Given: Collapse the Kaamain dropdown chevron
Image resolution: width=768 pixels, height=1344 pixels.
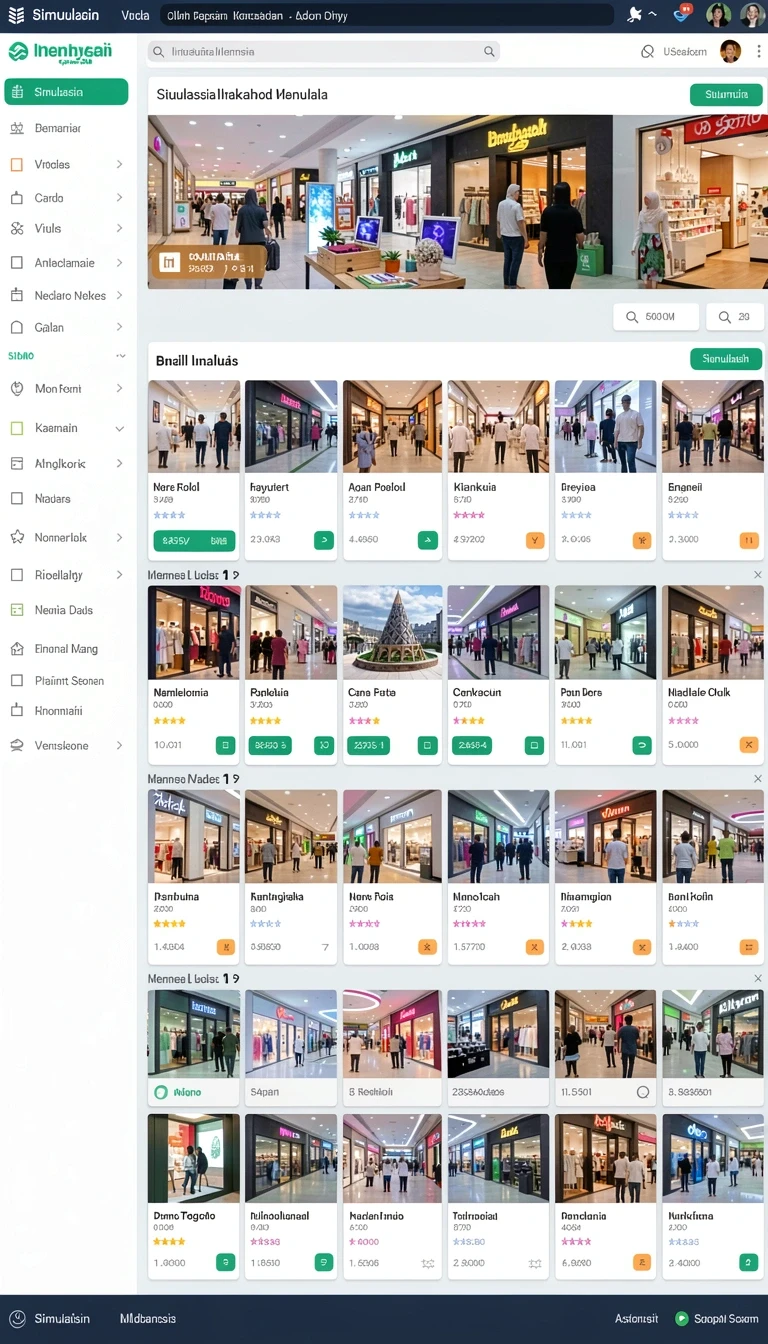Looking at the screenshot, I should pos(120,428).
